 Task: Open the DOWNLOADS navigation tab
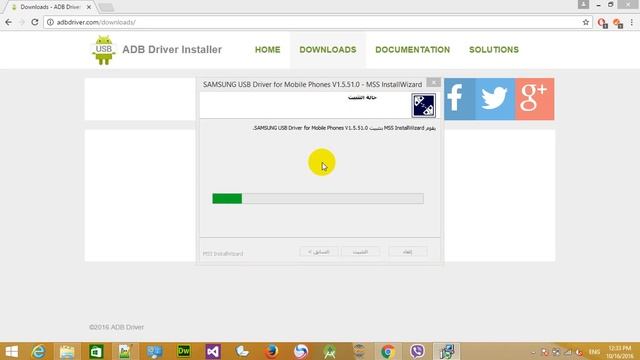click(x=328, y=50)
